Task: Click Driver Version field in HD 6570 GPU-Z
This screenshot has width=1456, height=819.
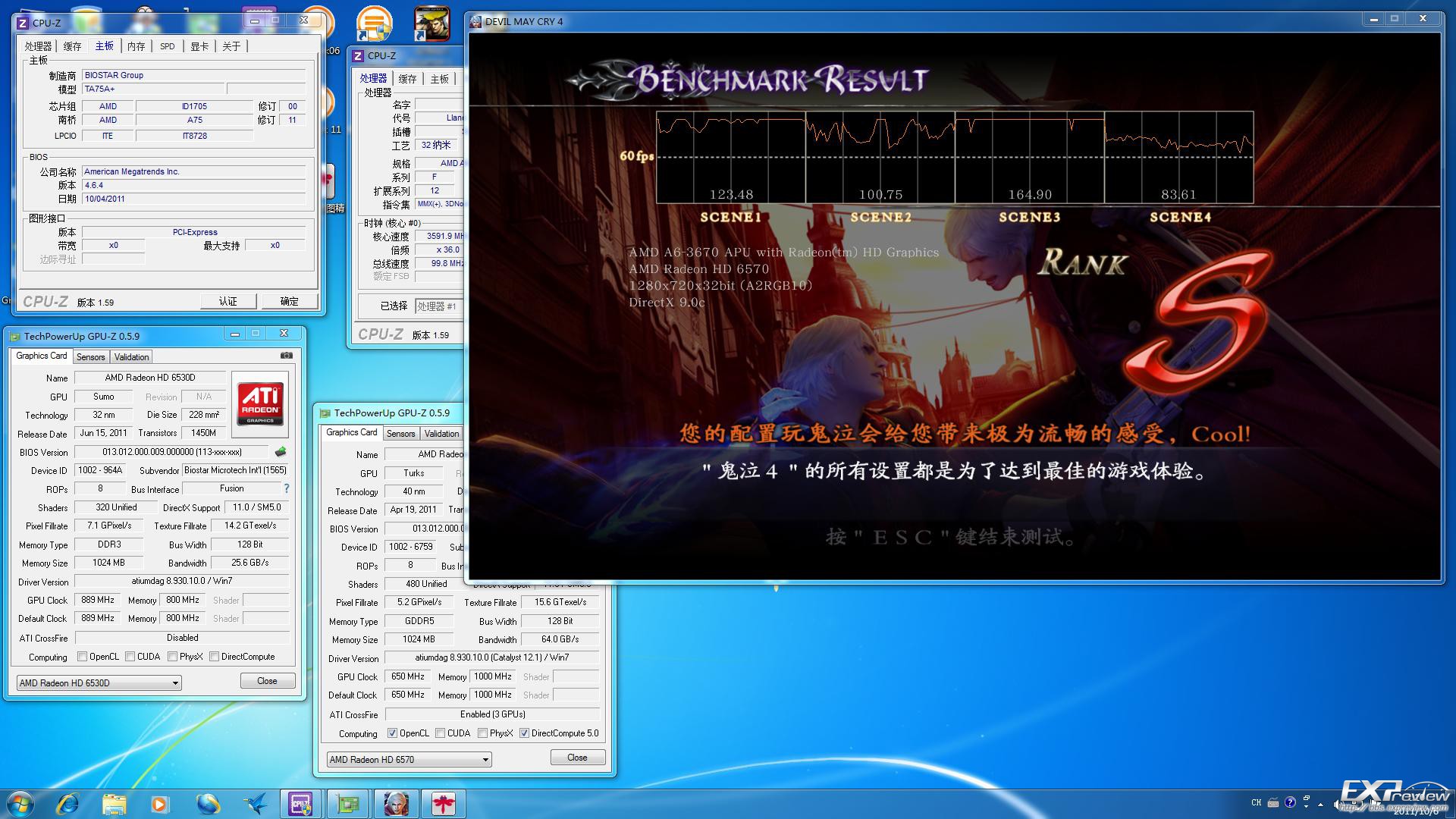Action: click(492, 657)
